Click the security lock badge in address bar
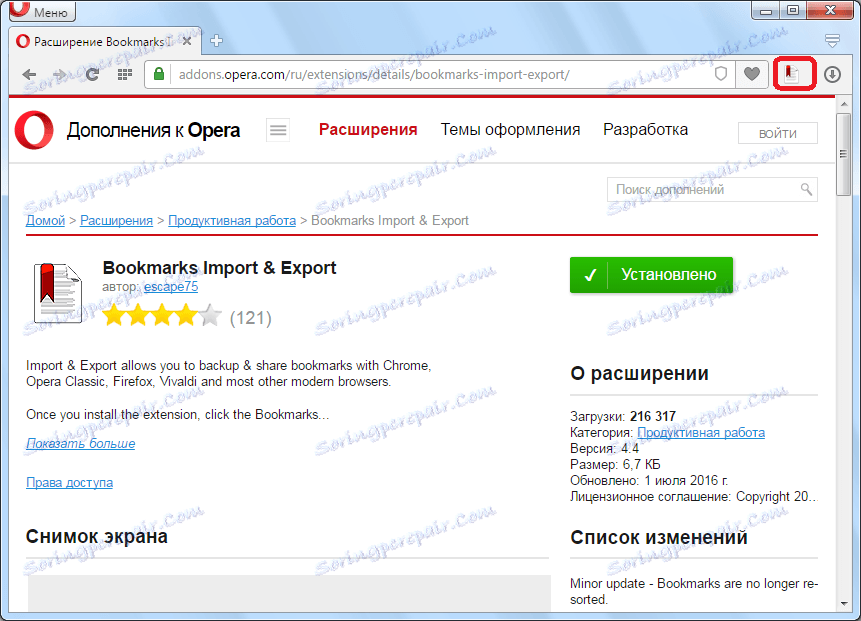Image resolution: width=861 pixels, height=621 pixels. coord(159,74)
